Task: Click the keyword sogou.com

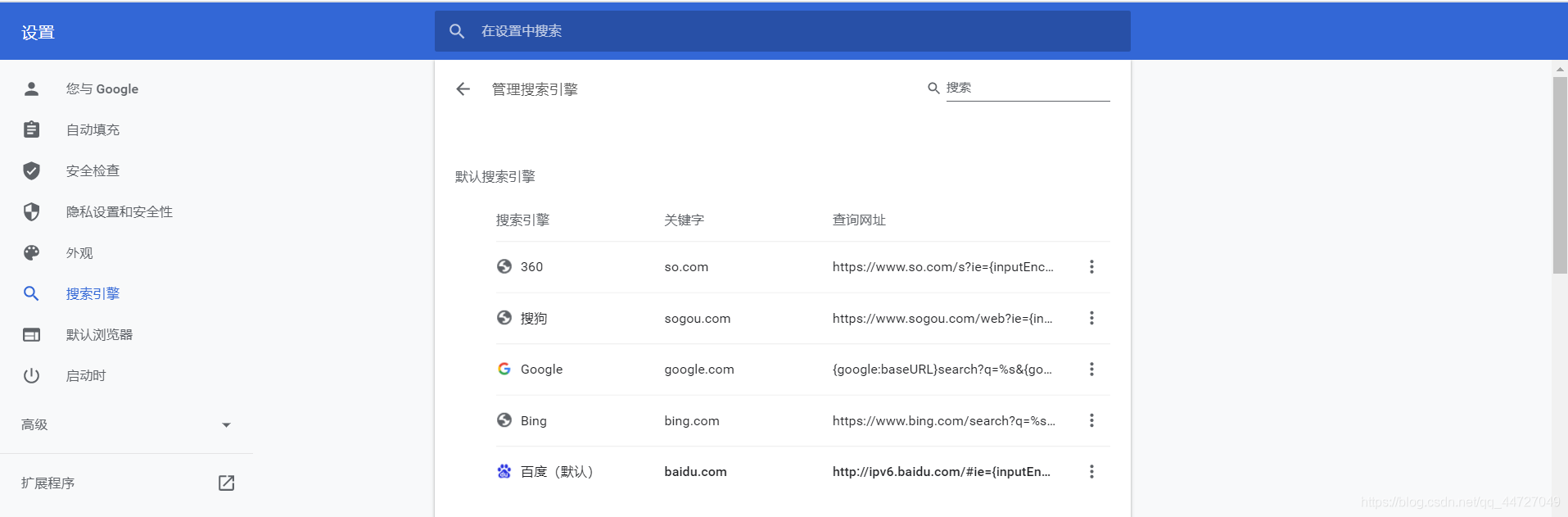Action: [698, 319]
